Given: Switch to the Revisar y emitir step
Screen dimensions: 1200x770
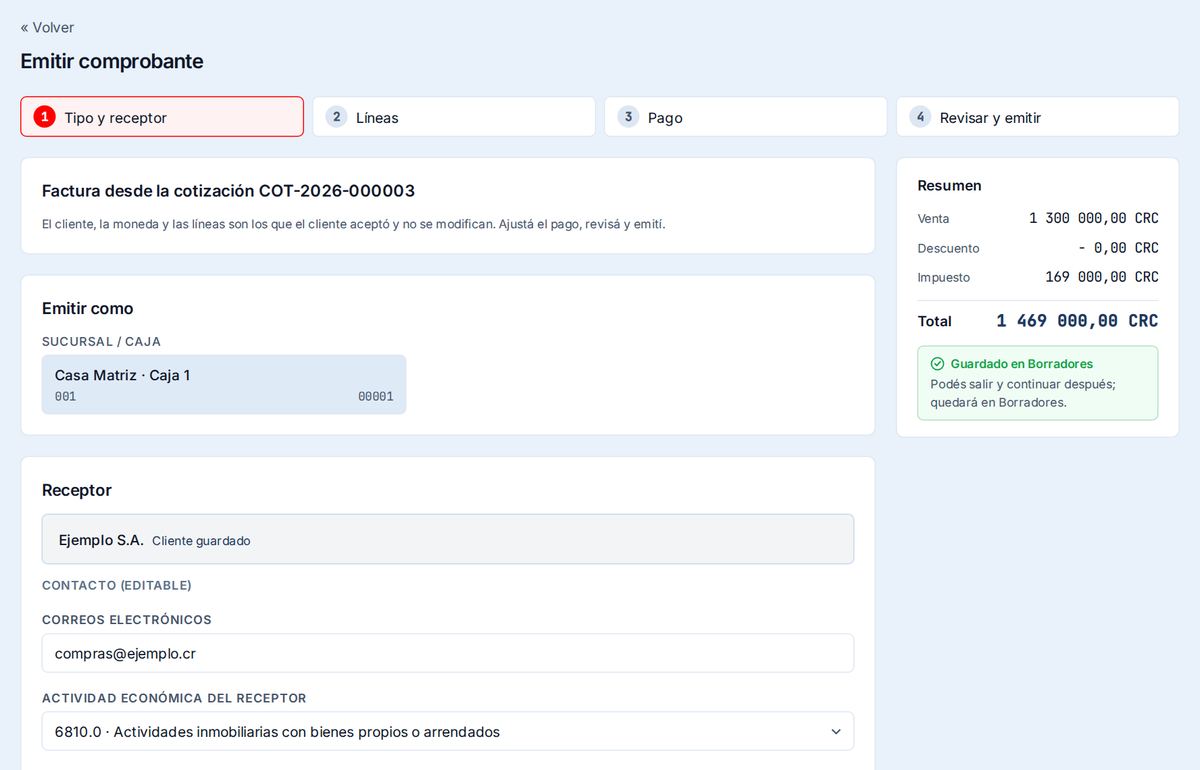Looking at the screenshot, I should pos(1038,117).
